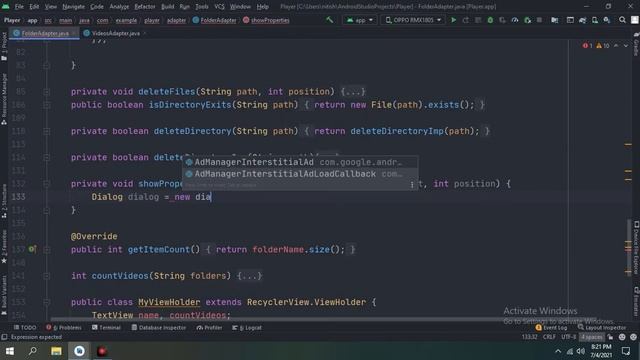Show hidden system tray icons chevron
Screen dimensions: 640x360
pos(558,351)
